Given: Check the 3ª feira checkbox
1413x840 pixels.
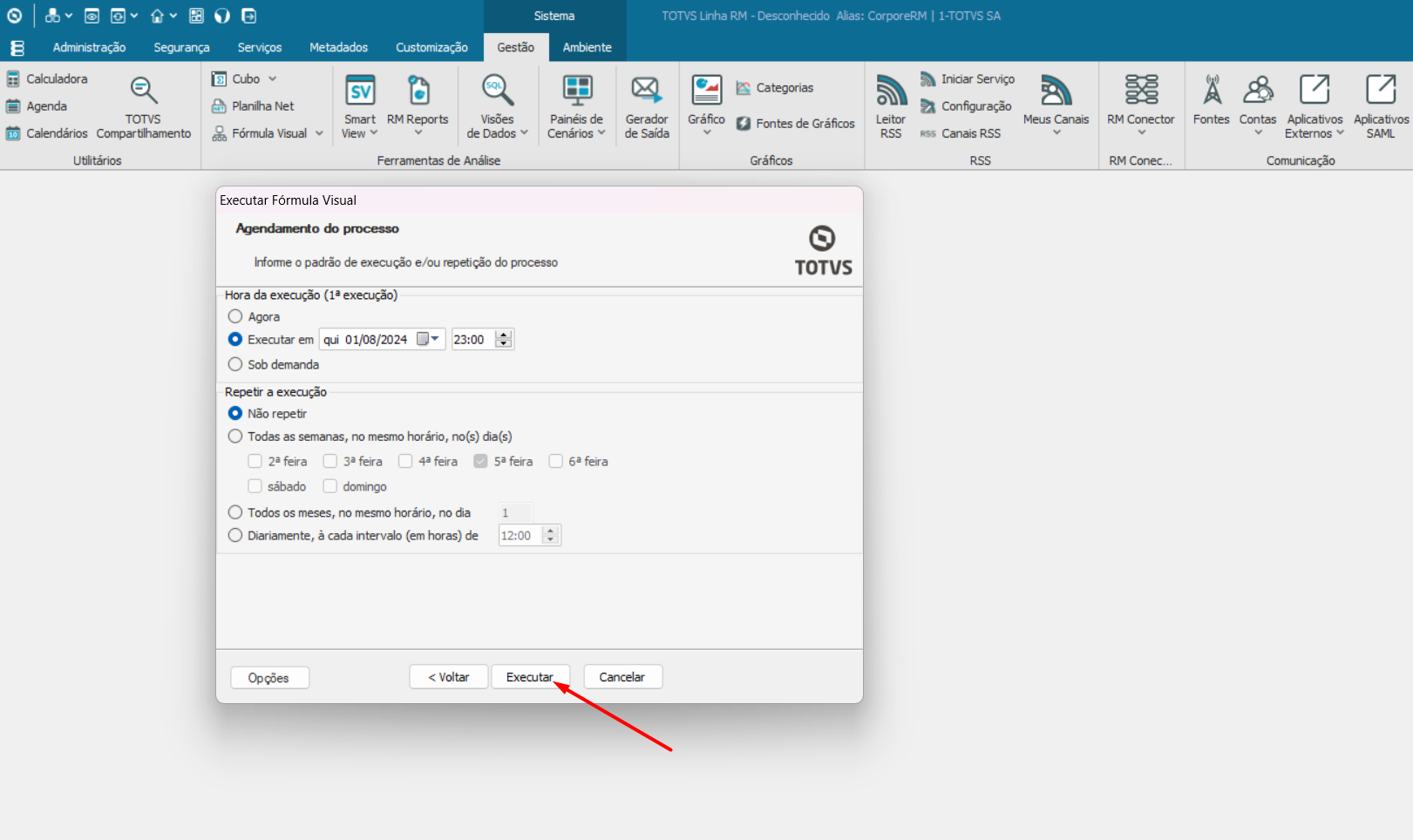Looking at the screenshot, I should coord(329,461).
